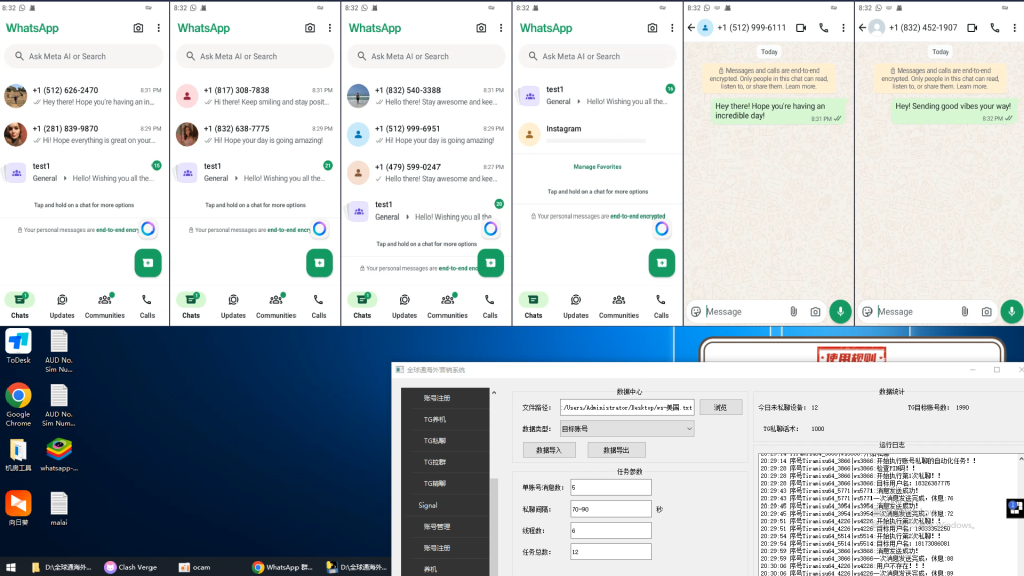The width and height of the screenshot is (1024, 576).
Task: Select TG拉群 in the marketing tool sidebar
Action: 435,462
